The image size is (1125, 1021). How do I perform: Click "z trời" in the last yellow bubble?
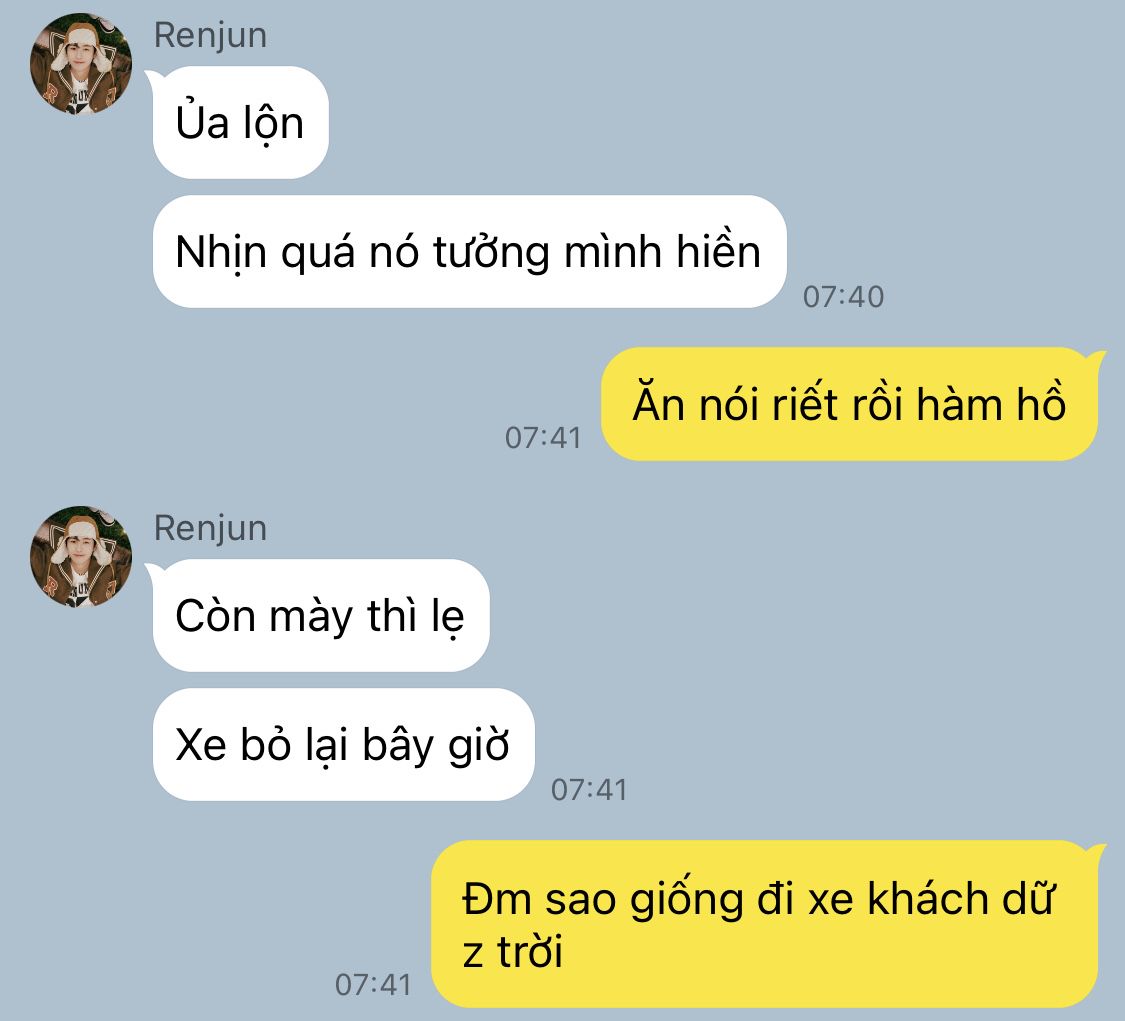point(512,952)
